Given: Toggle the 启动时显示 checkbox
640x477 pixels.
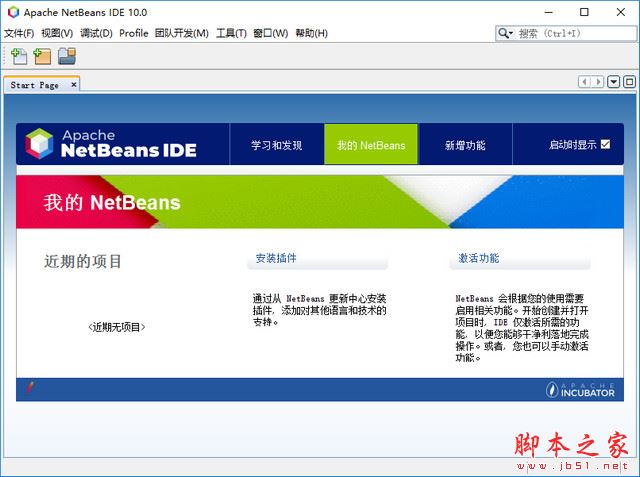Looking at the screenshot, I should 606,144.
